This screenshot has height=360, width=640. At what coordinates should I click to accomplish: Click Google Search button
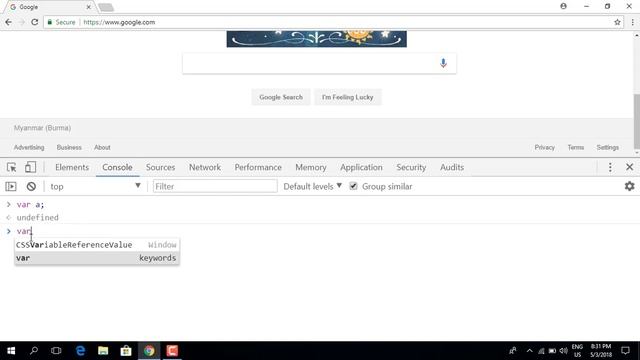(x=281, y=97)
